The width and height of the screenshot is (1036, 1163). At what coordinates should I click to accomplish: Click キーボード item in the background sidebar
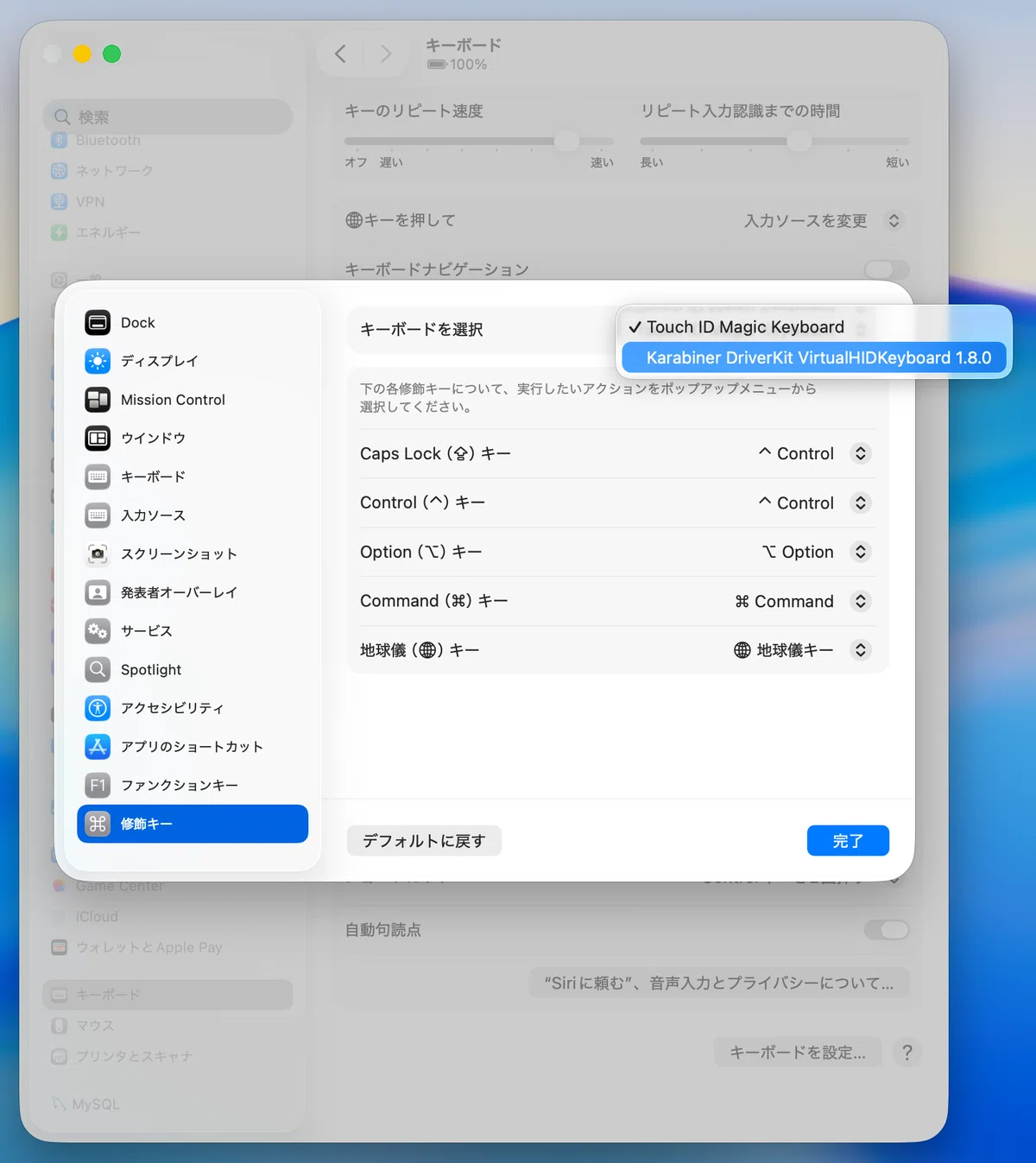pos(167,995)
